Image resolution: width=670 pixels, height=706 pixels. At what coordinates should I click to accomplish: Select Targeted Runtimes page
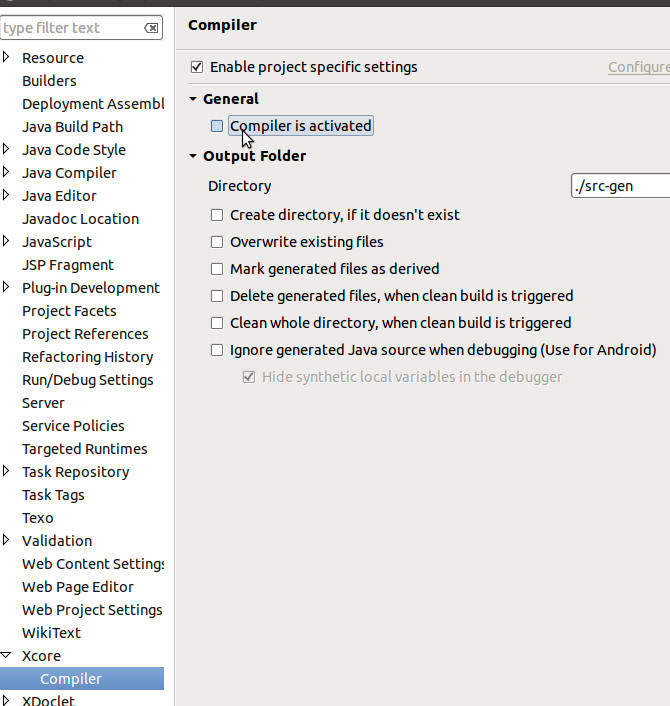click(x=85, y=449)
